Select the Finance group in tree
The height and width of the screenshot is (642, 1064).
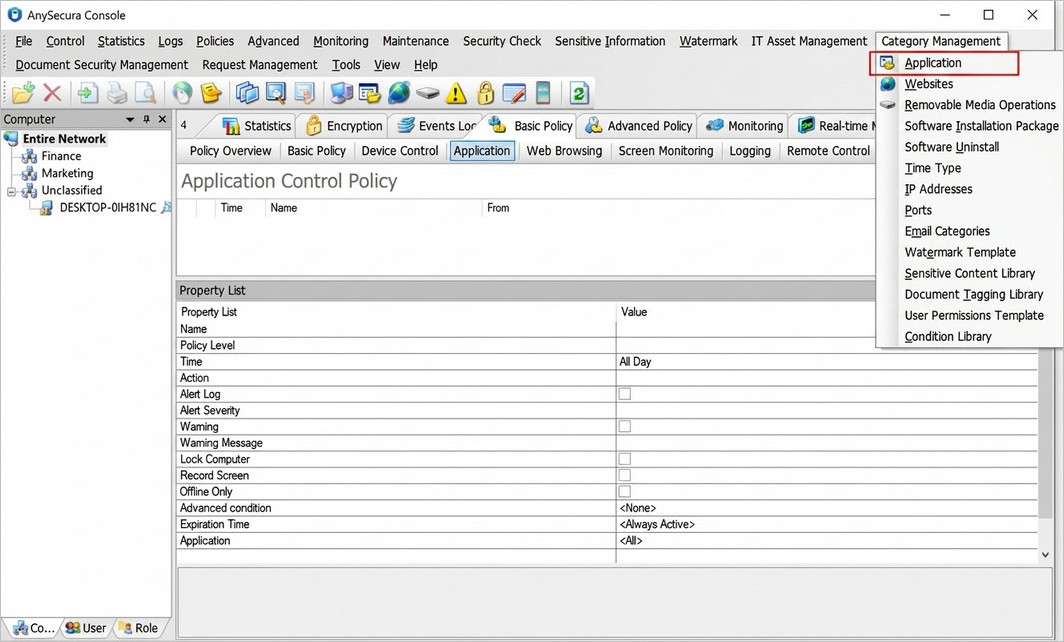point(61,156)
